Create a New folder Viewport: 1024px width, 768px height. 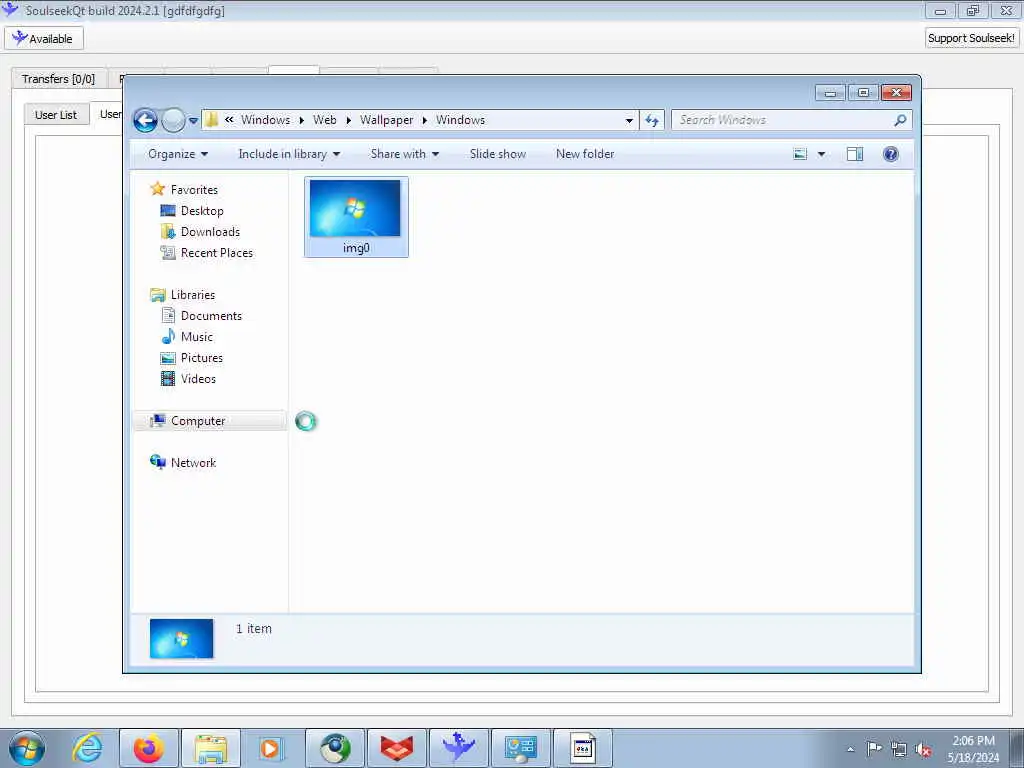point(585,154)
